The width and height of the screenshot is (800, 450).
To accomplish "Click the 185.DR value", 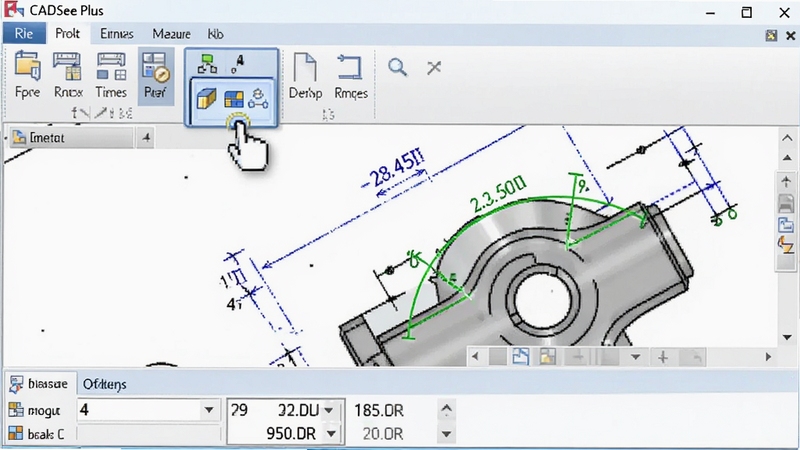I will tap(379, 410).
